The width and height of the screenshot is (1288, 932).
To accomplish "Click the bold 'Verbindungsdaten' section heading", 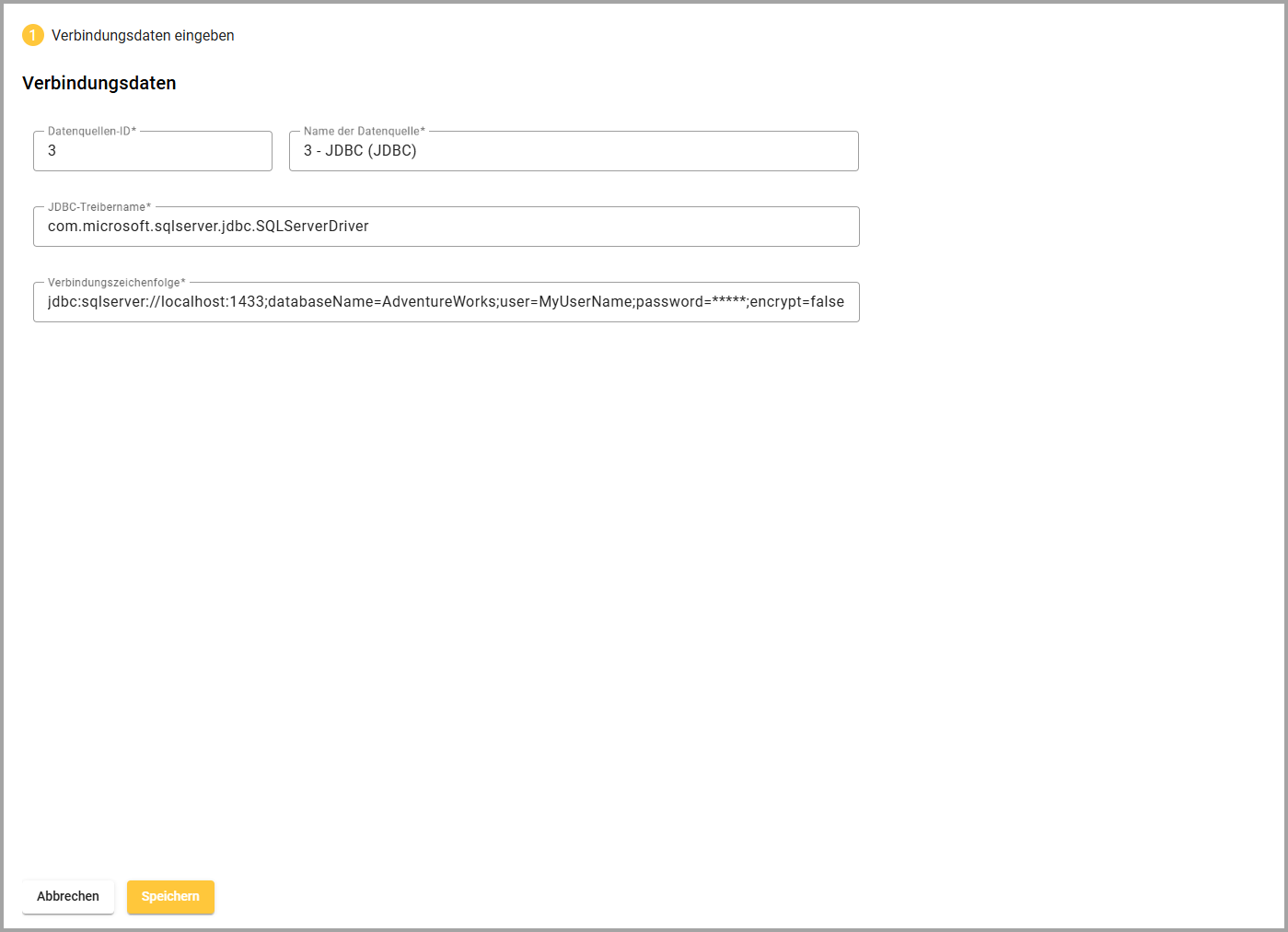I will [99, 83].
